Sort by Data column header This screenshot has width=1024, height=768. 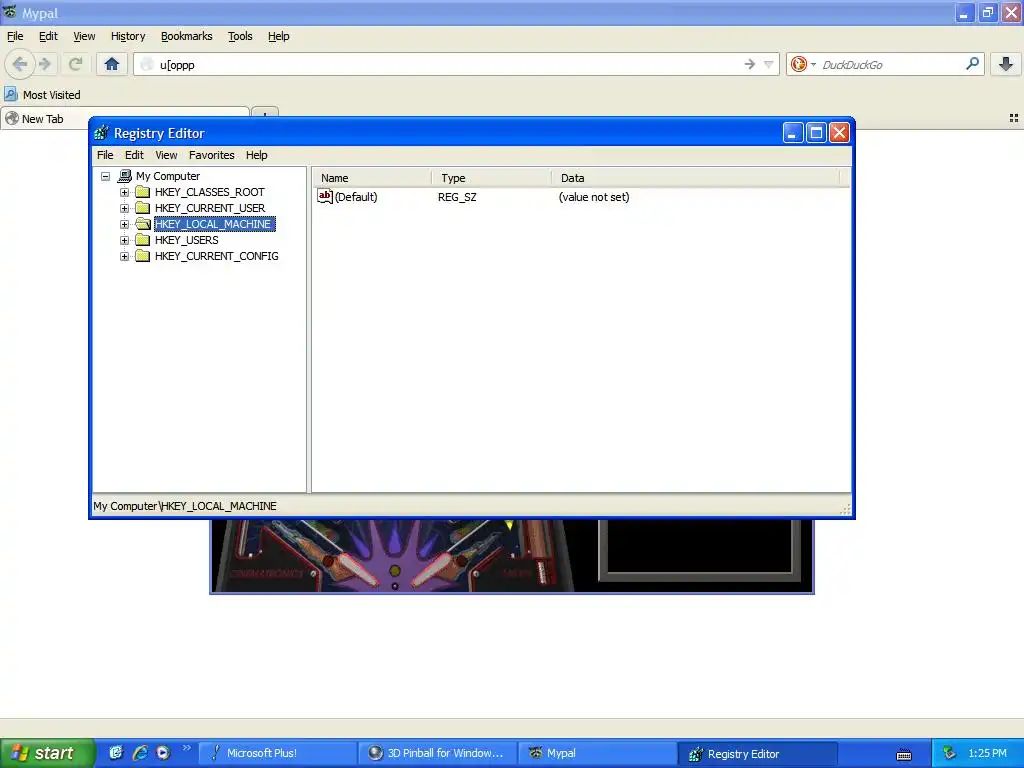click(696, 178)
